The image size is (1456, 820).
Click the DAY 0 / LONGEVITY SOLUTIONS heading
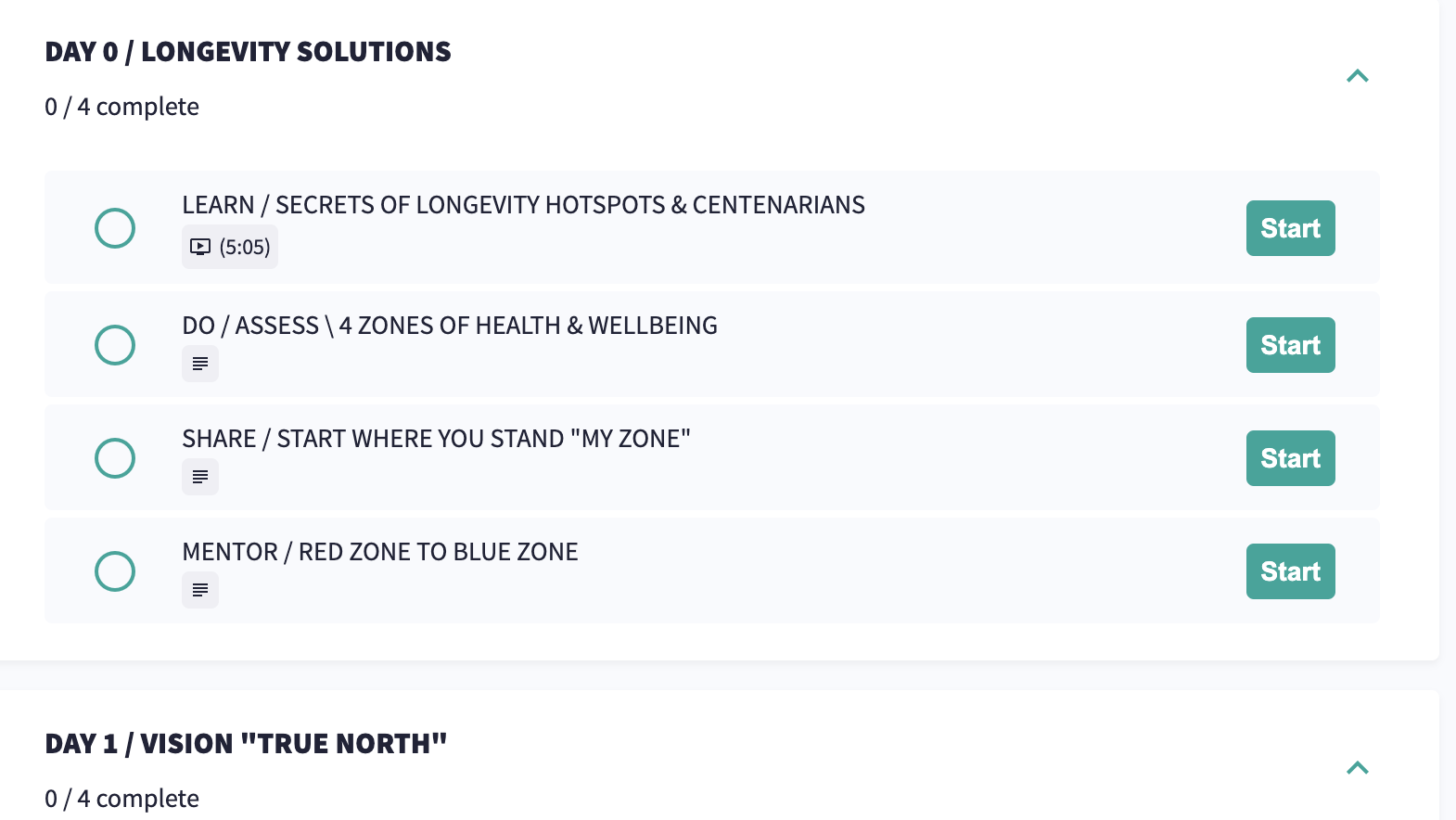248,52
